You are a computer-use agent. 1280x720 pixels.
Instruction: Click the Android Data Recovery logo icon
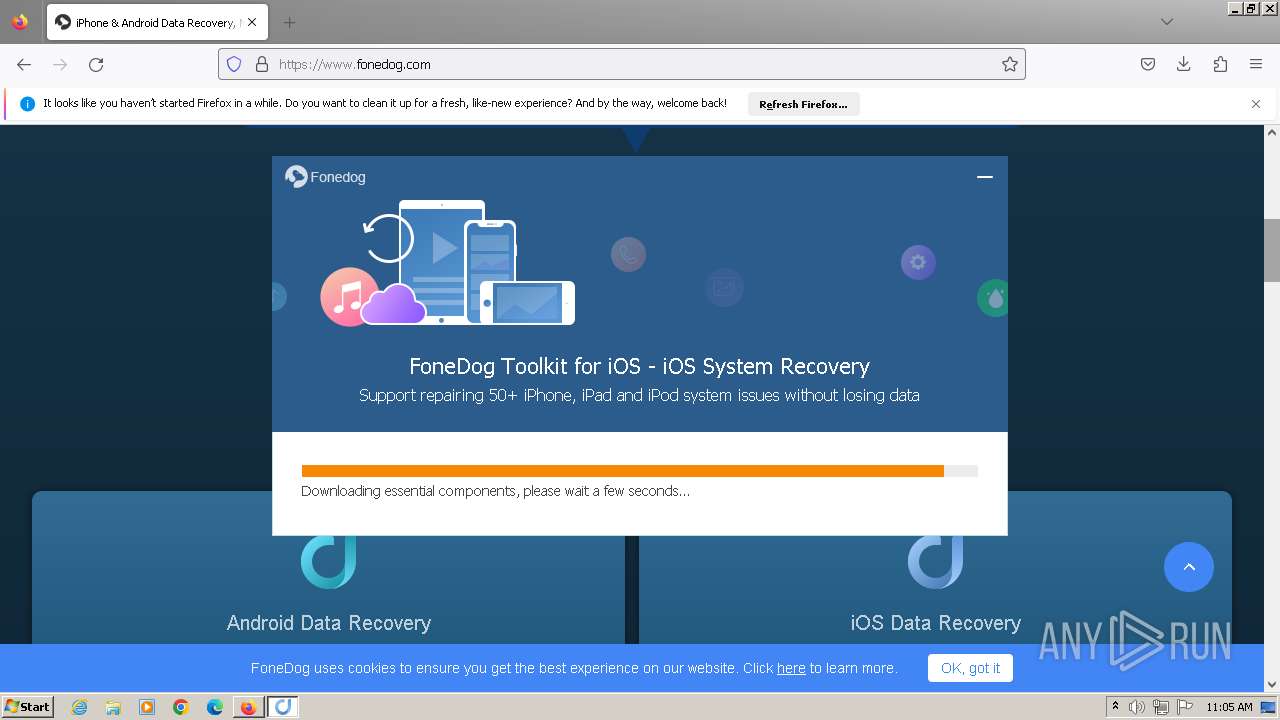(x=329, y=561)
